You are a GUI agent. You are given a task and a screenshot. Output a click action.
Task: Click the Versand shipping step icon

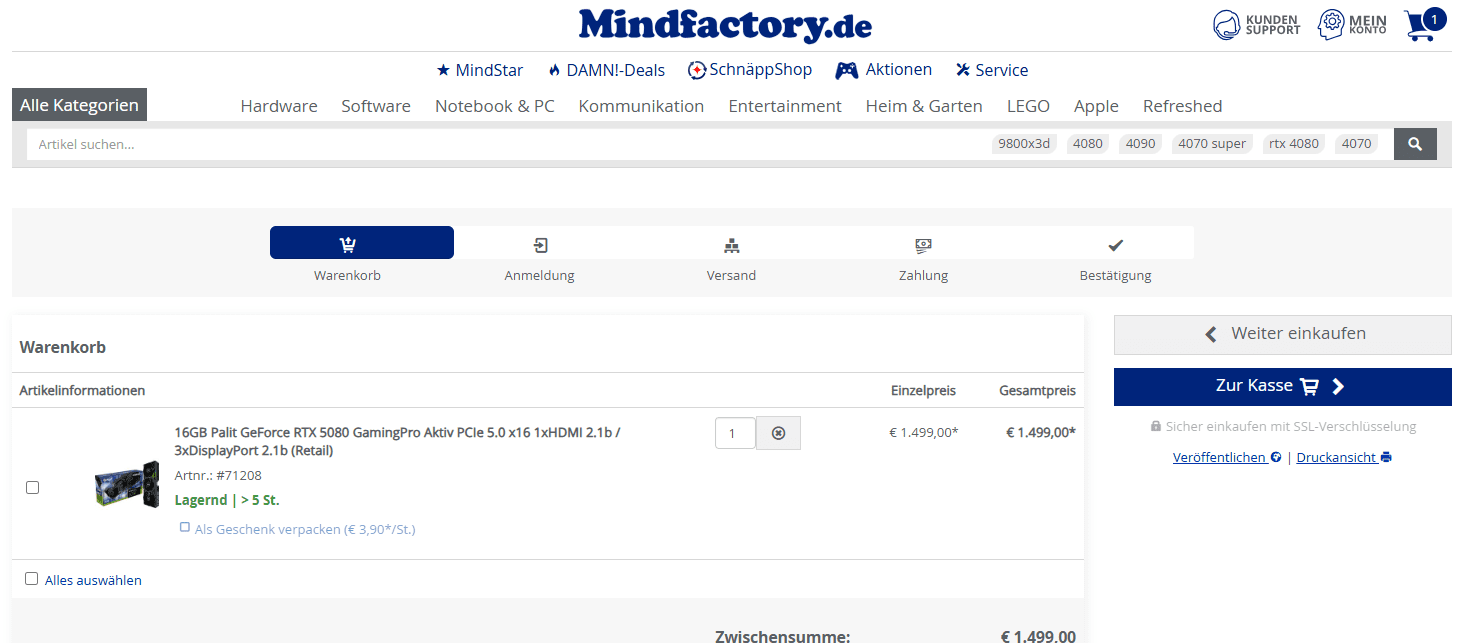[x=731, y=245]
